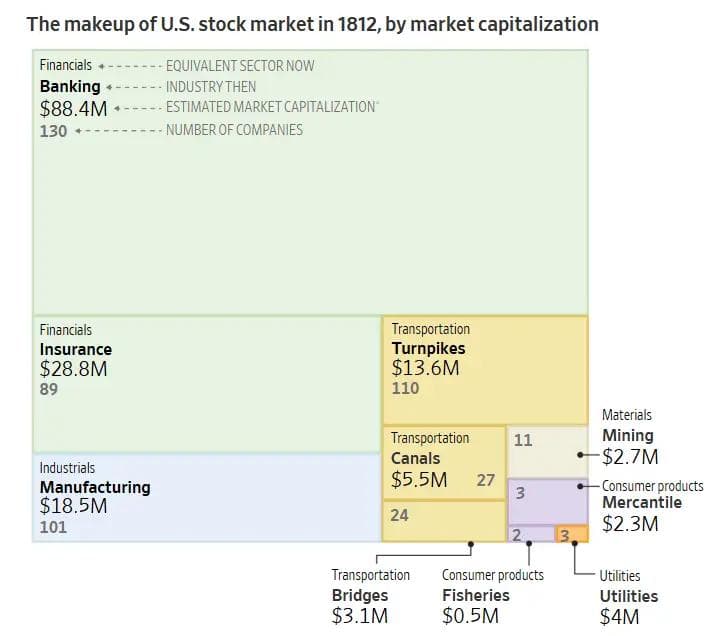Viewport: 710px width, 636px height.
Task: Click the "EQUIVALENT SECTOR NOW" legend text
Action: click(x=240, y=66)
